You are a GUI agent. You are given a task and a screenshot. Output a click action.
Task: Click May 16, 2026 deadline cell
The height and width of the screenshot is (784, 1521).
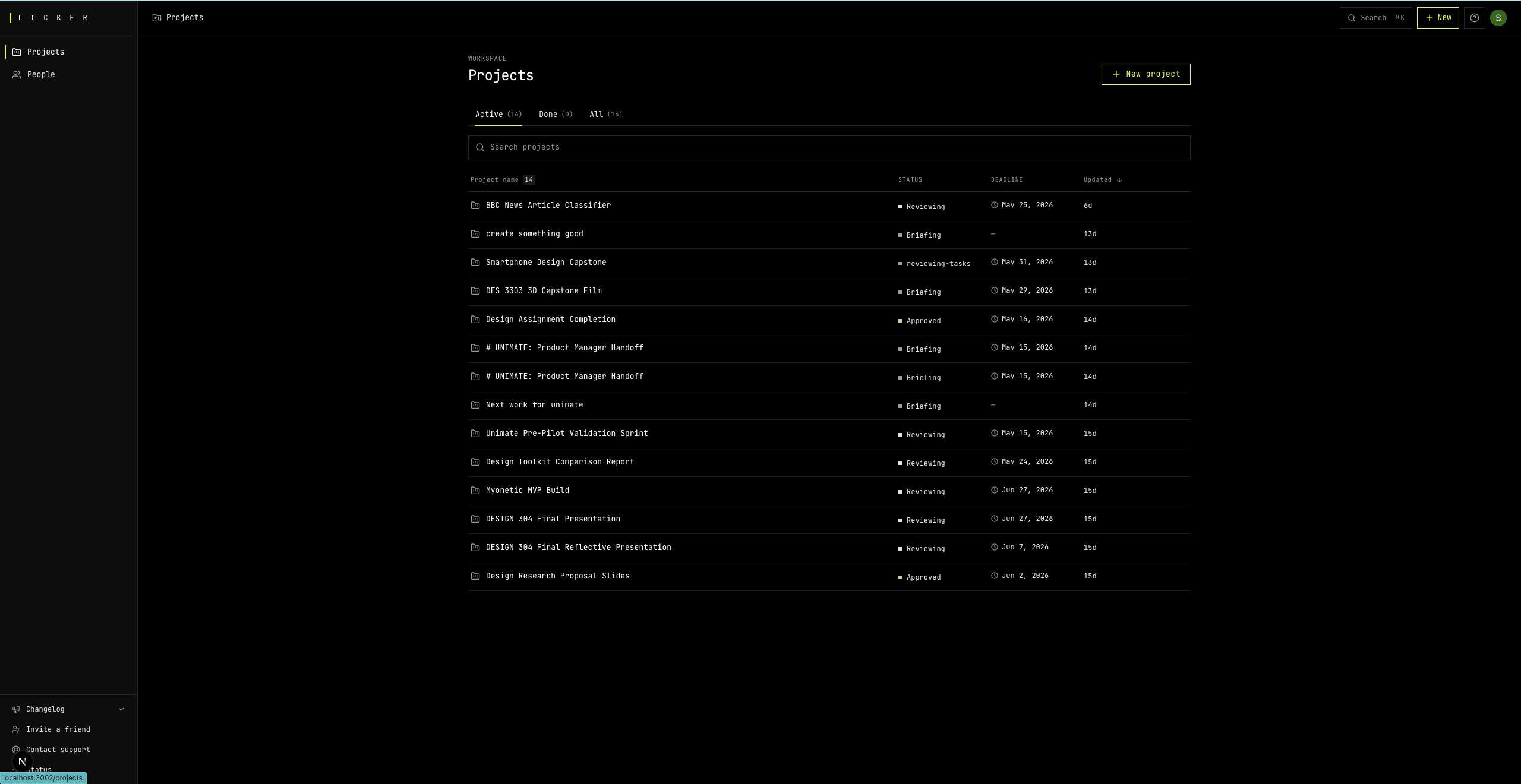point(1022,319)
